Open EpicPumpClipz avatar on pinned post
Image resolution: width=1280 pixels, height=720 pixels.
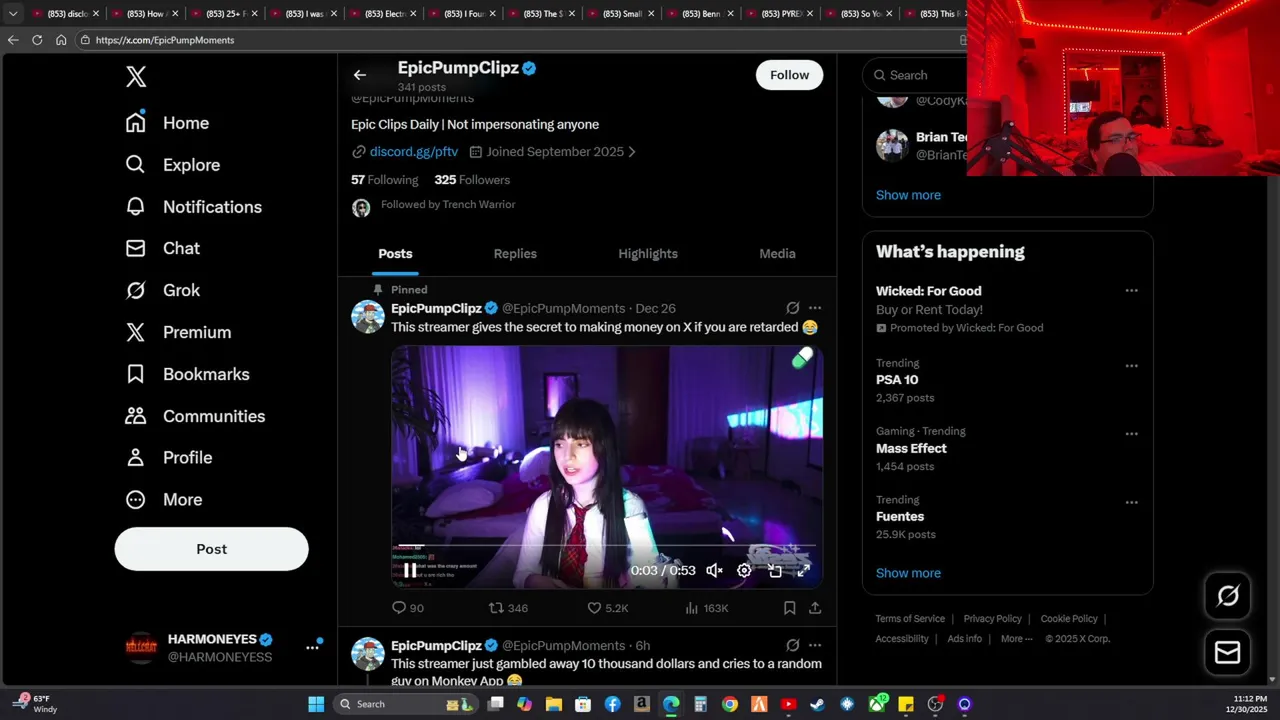[x=368, y=317]
